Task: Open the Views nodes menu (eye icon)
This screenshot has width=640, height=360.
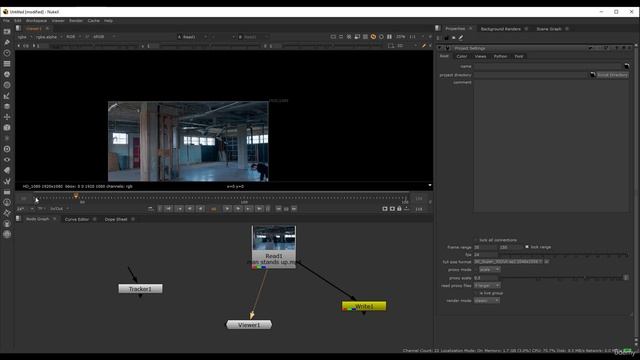Action: 7,160
